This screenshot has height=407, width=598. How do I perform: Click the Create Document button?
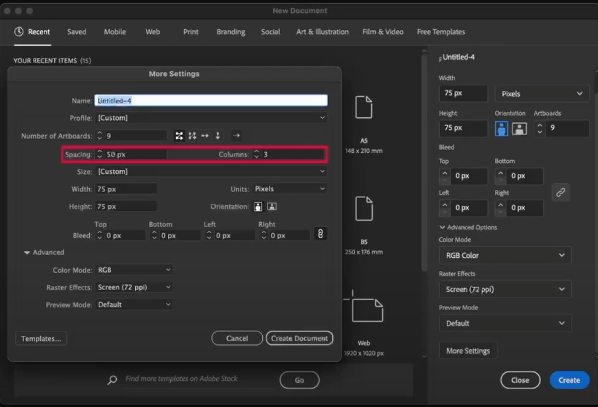coord(299,338)
